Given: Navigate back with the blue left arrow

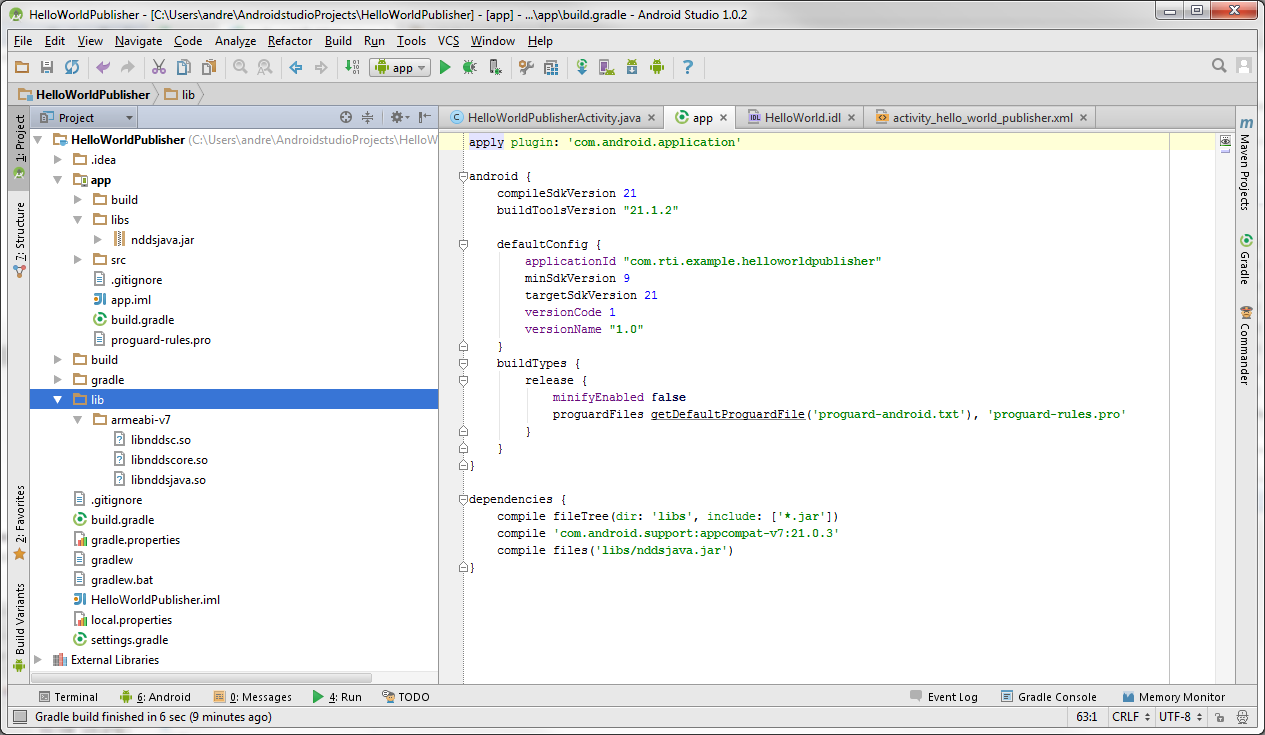Looking at the screenshot, I should pyautogui.click(x=296, y=67).
